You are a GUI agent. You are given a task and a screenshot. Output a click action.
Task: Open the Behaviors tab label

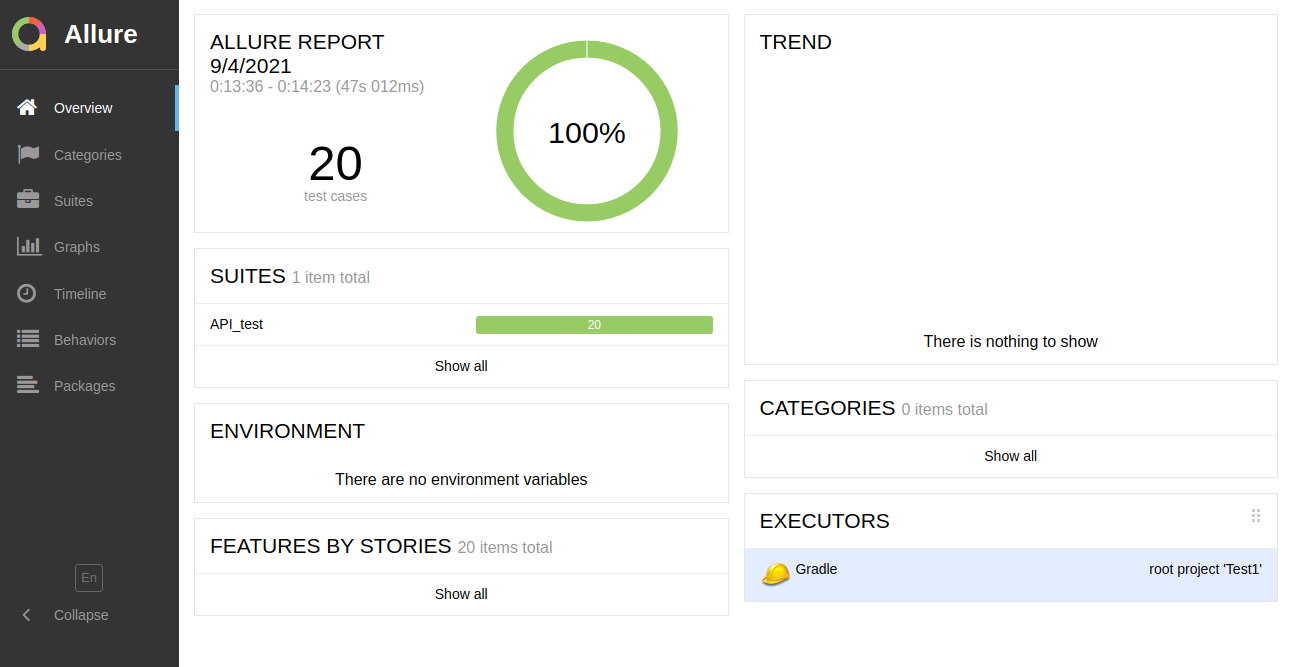point(85,340)
